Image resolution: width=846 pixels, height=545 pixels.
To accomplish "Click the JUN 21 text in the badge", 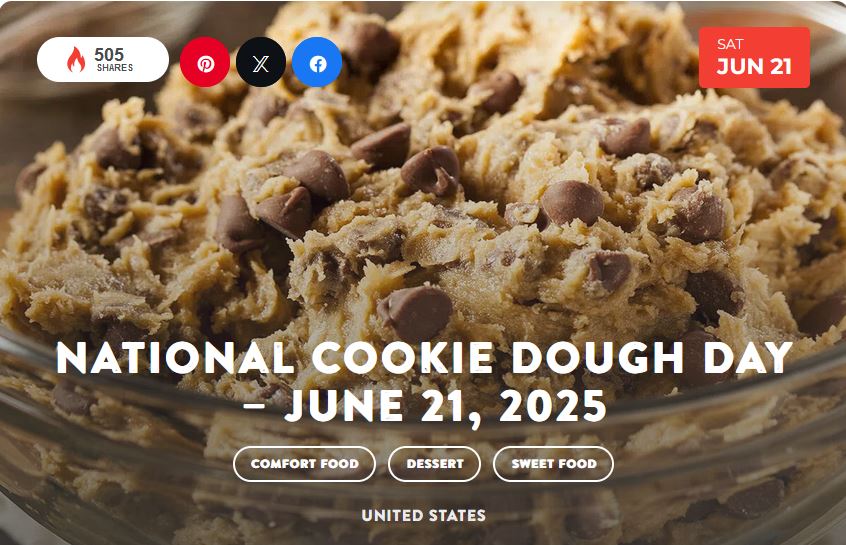I will click(754, 66).
